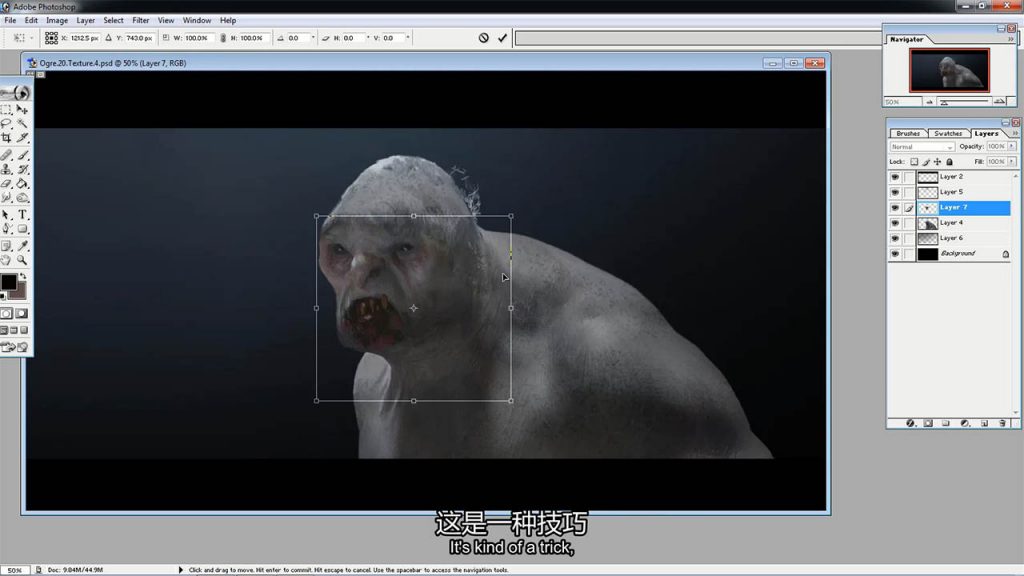Select the Healing Brush tool
The height and width of the screenshot is (576, 1024).
7,155
